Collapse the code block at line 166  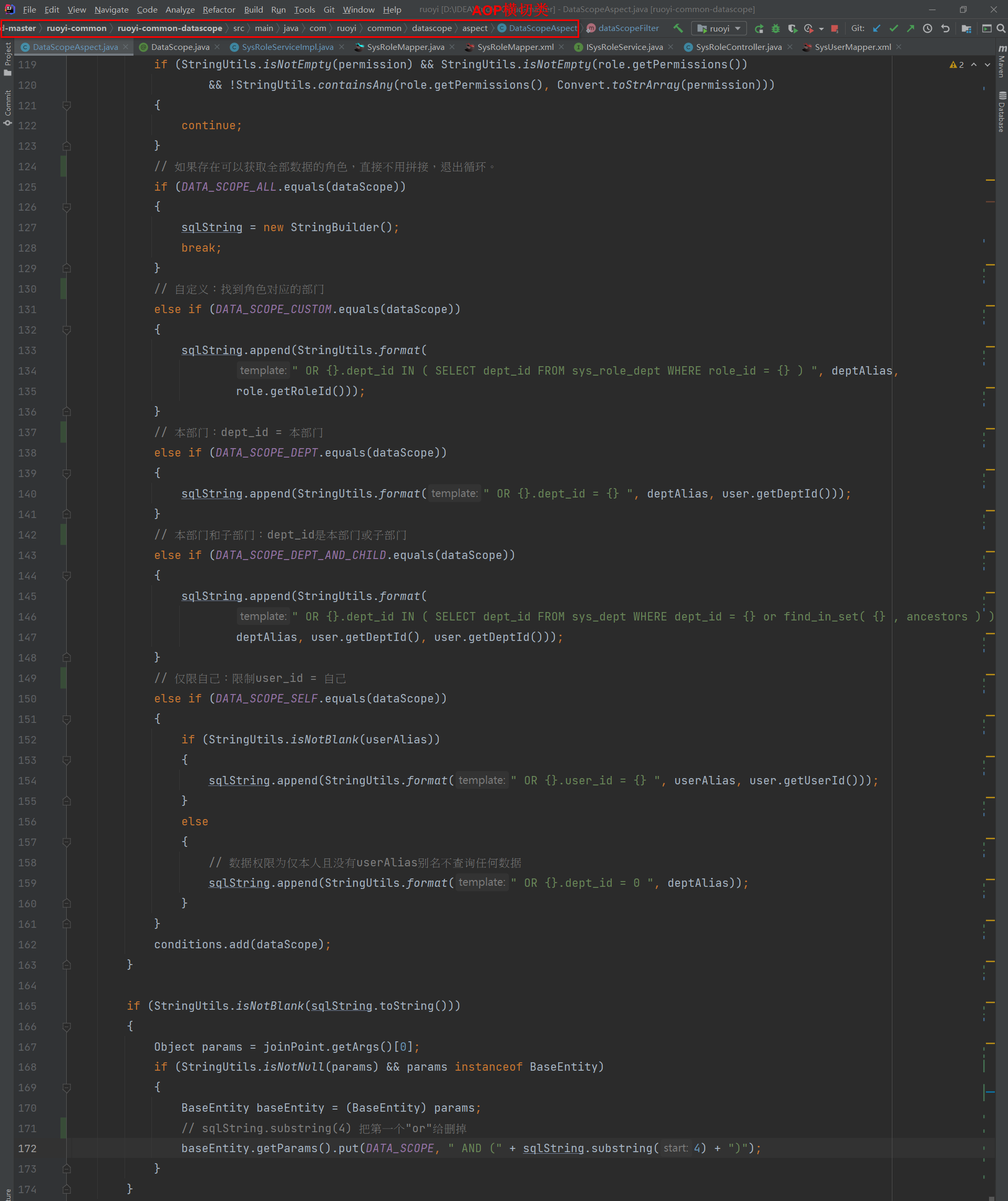pyautogui.click(x=66, y=1027)
